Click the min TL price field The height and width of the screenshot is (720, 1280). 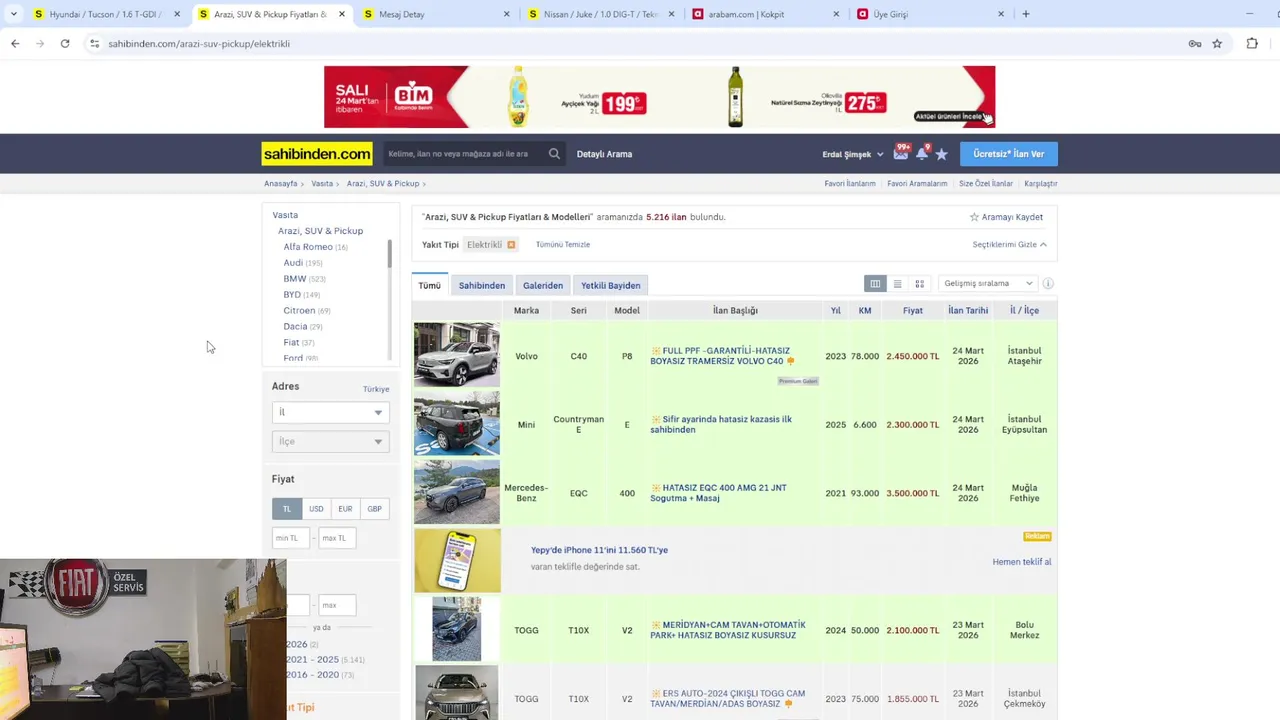point(291,538)
